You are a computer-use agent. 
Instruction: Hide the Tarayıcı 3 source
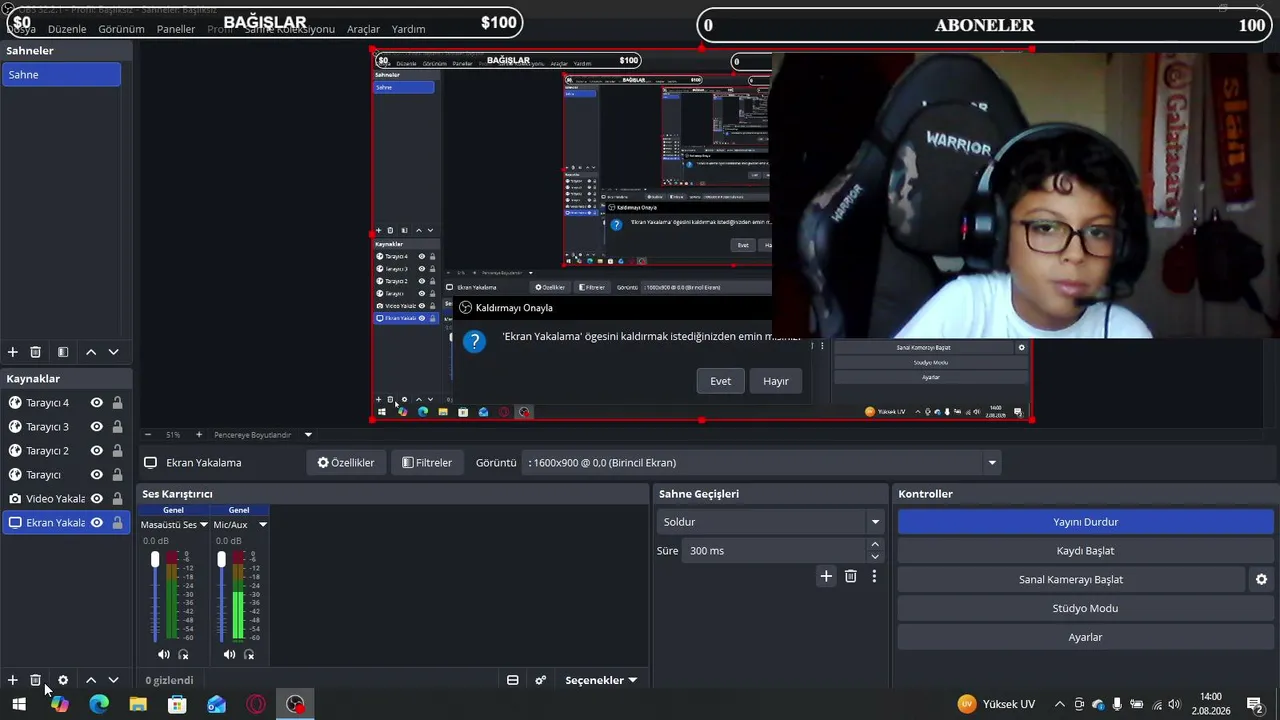pos(97,427)
